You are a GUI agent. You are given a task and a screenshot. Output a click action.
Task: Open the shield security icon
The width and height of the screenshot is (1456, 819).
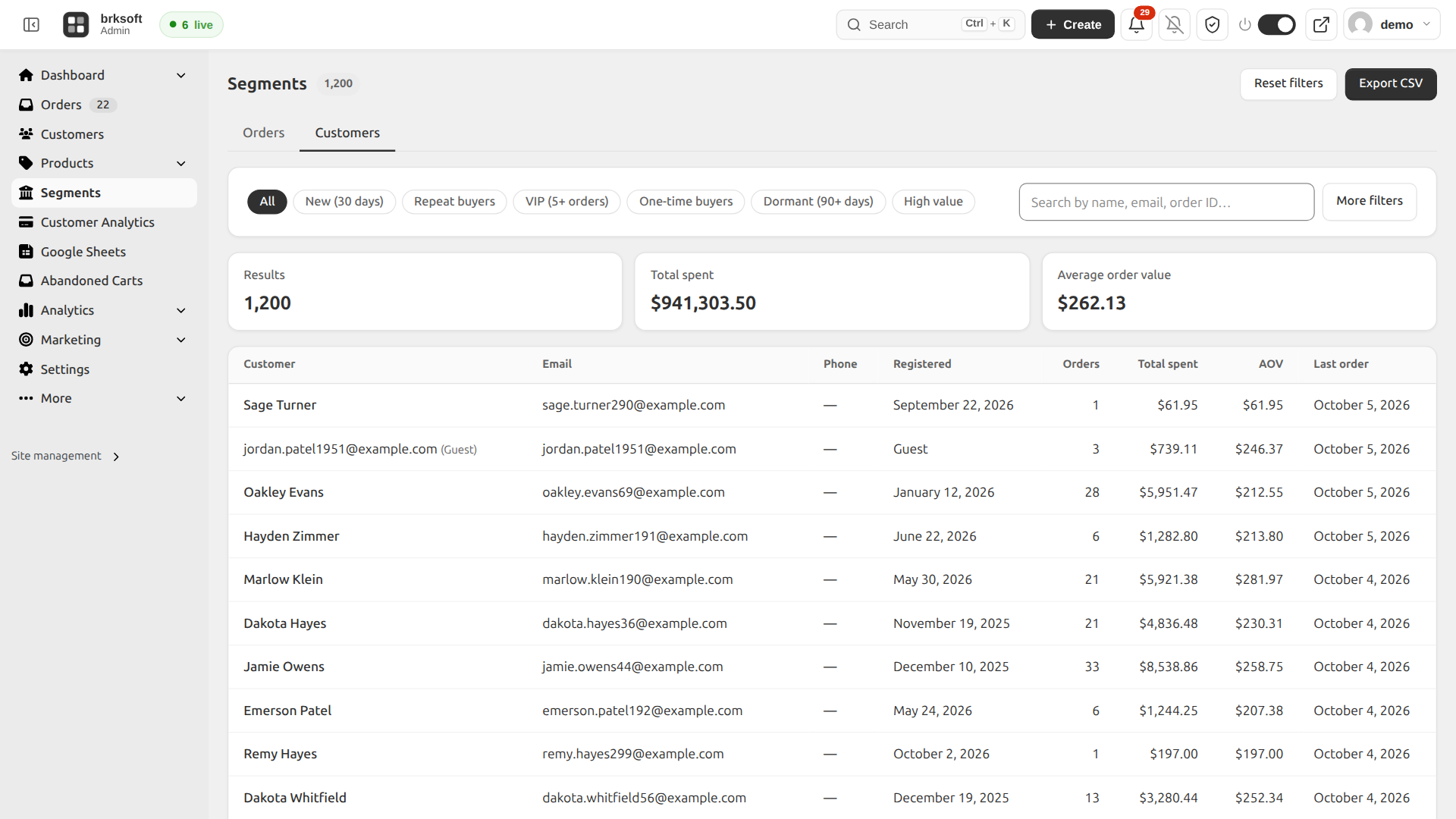click(1212, 25)
